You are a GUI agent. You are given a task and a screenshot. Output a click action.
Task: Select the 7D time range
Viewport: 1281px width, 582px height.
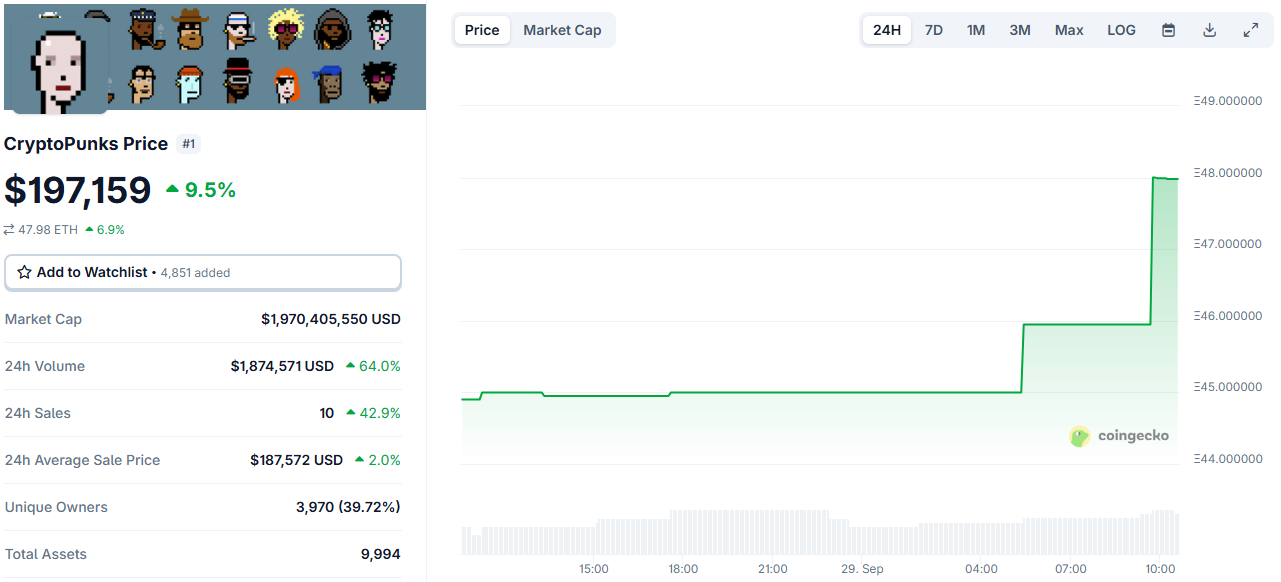point(933,30)
